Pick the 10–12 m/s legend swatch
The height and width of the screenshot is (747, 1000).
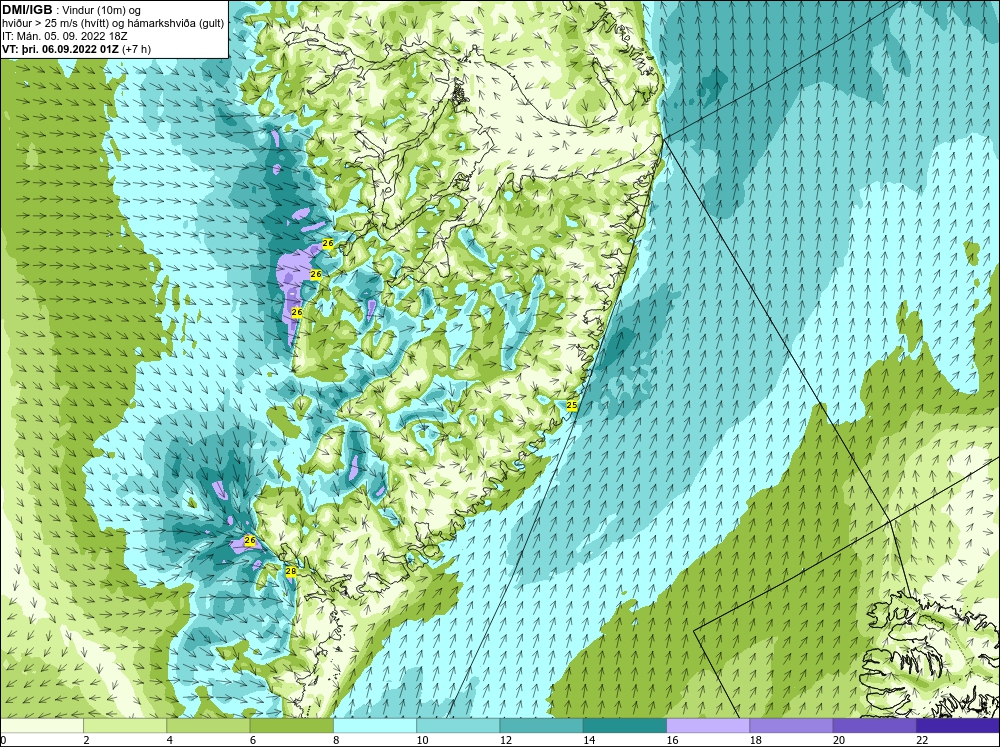pos(458,725)
